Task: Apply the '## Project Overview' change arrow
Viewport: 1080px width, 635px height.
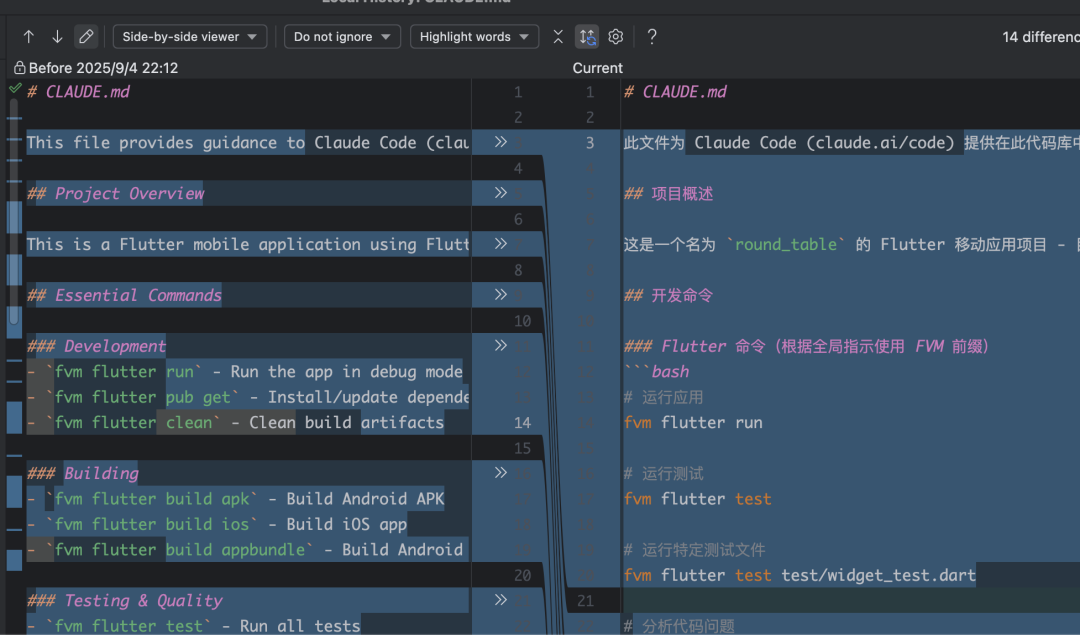Action: click(x=501, y=193)
